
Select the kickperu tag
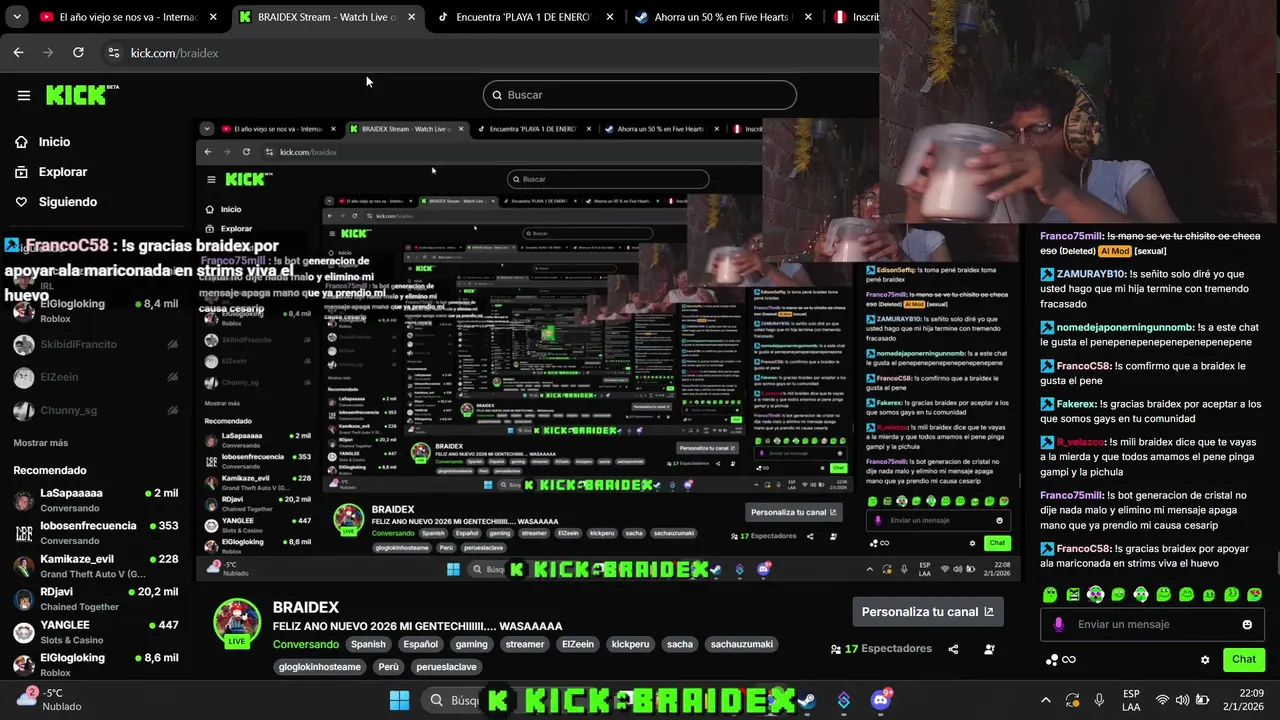(629, 645)
